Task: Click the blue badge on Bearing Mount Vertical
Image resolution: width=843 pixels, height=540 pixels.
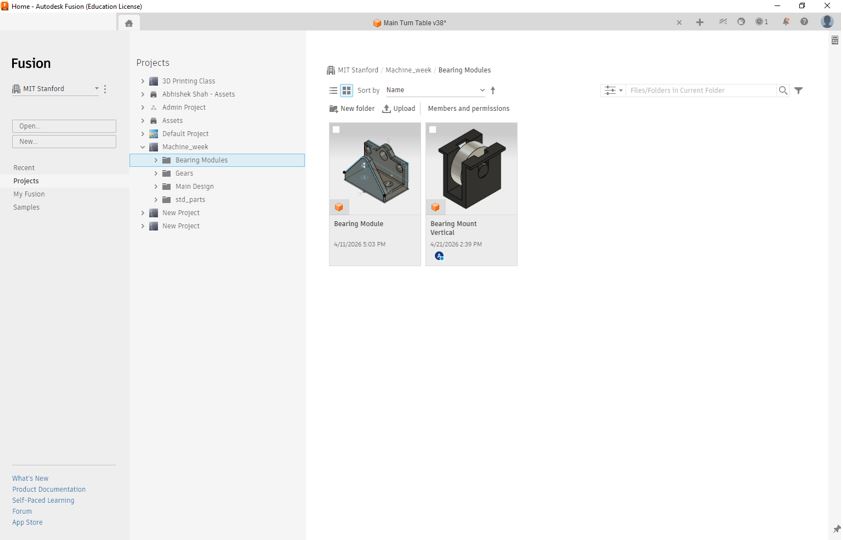Action: (439, 256)
